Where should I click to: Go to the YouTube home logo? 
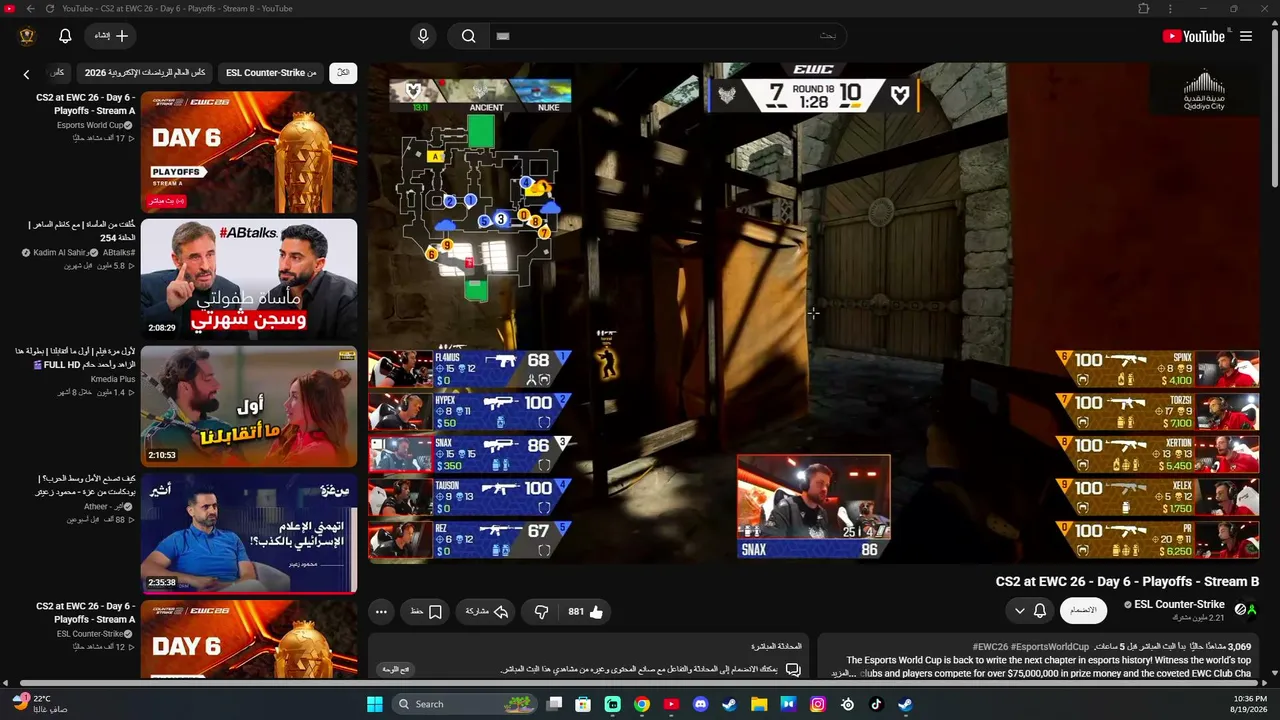coord(1194,36)
